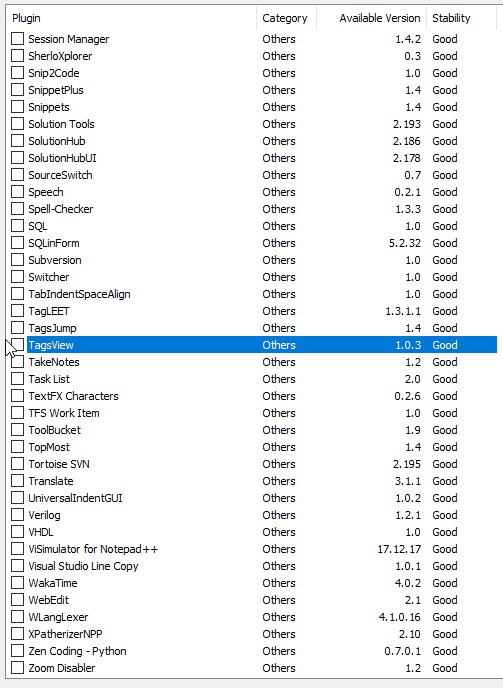Click the UniversalIndentGUI plugin name
The image size is (503, 688).
[x=75, y=498]
